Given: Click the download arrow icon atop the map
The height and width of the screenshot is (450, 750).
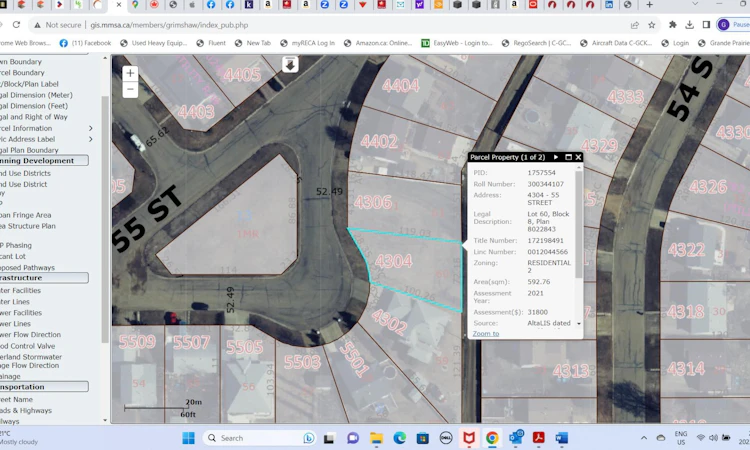Looking at the screenshot, I should click(290, 65).
